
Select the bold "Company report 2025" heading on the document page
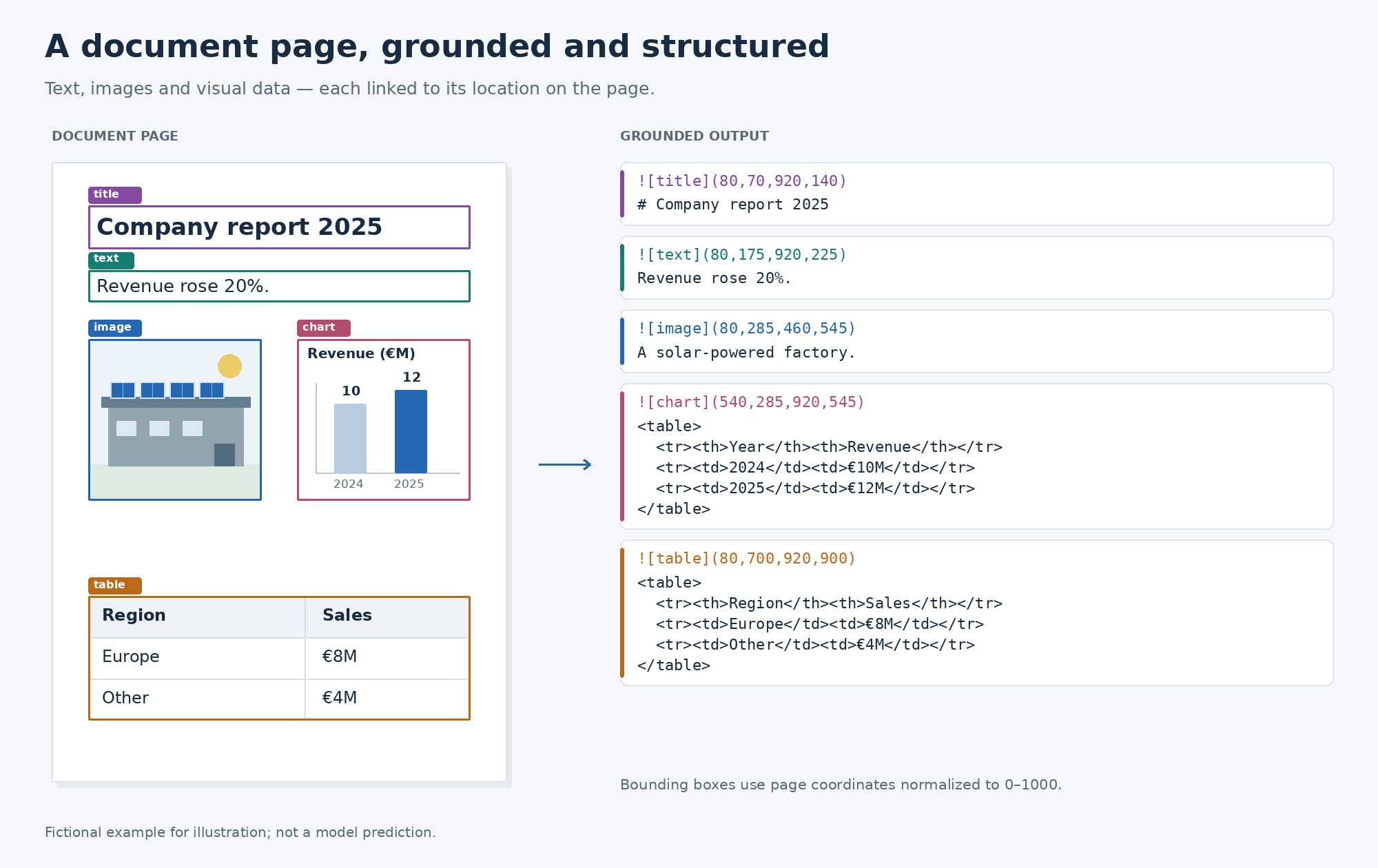[x=239, y=227]
